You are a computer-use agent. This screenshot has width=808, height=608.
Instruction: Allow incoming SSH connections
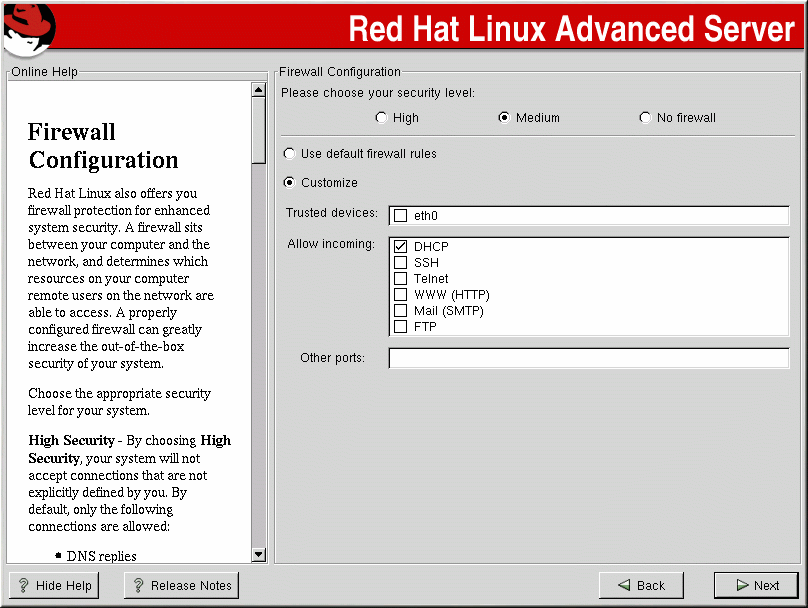(400, 262)
